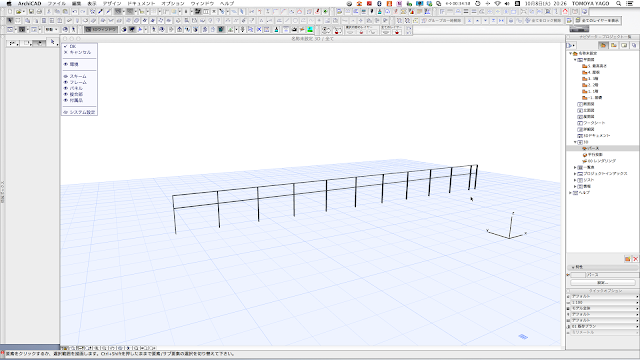640x360 pixels.
Task: Toggle the 環境 eye icon in the edit panel
Action: (66, 64)
